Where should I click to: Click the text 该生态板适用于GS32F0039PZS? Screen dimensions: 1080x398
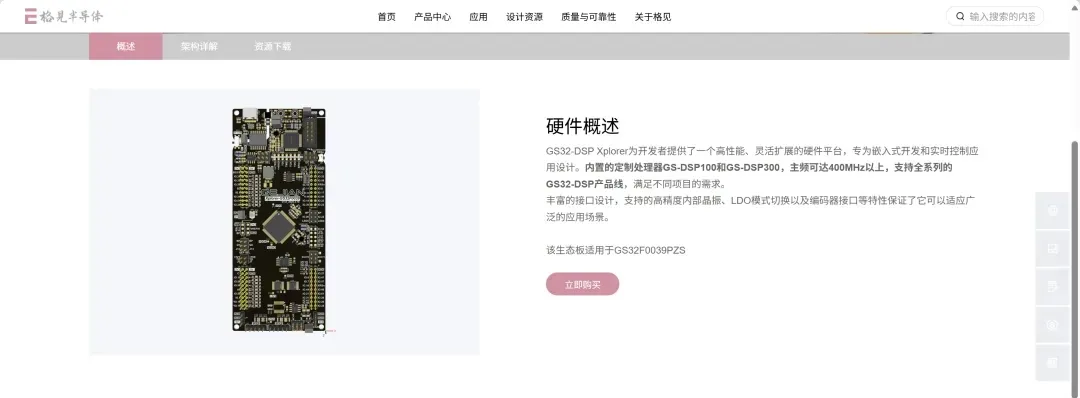tap(616, 250)
